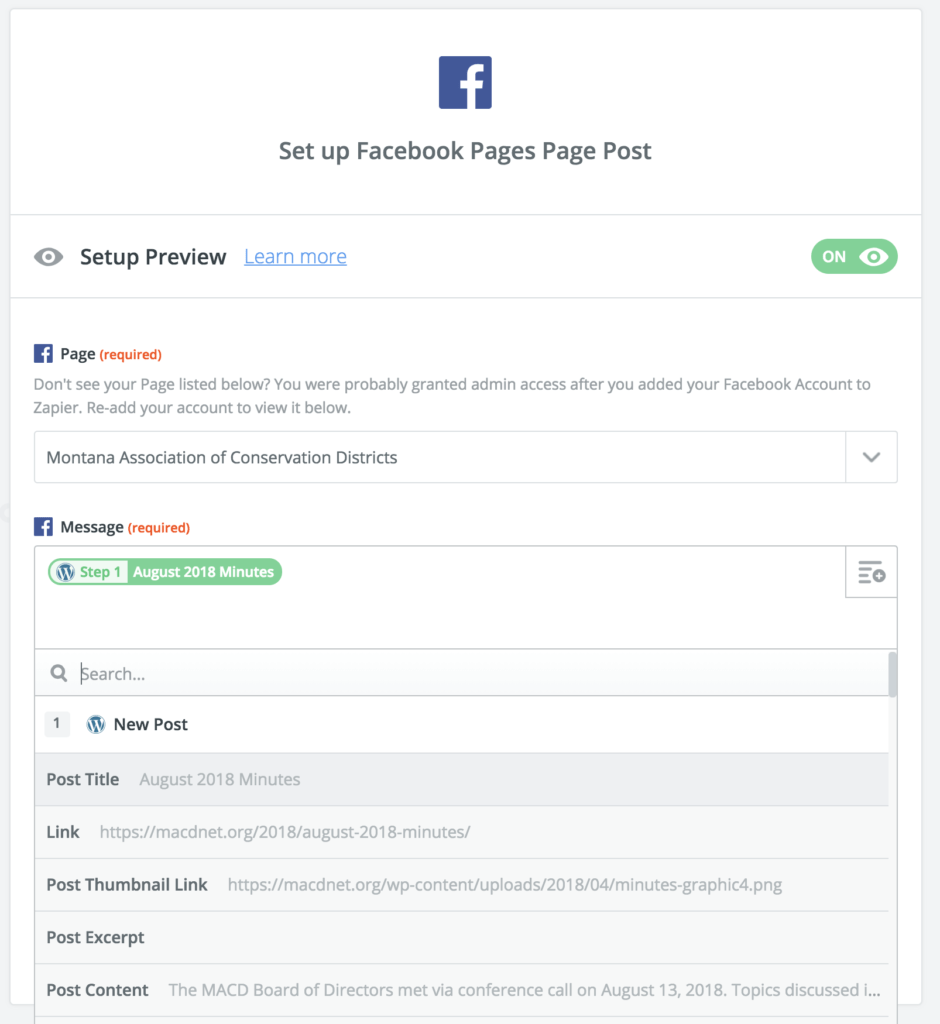Select the Post Title field option
This screenshot has height=1024, width=940.
(x=461, y=779)
